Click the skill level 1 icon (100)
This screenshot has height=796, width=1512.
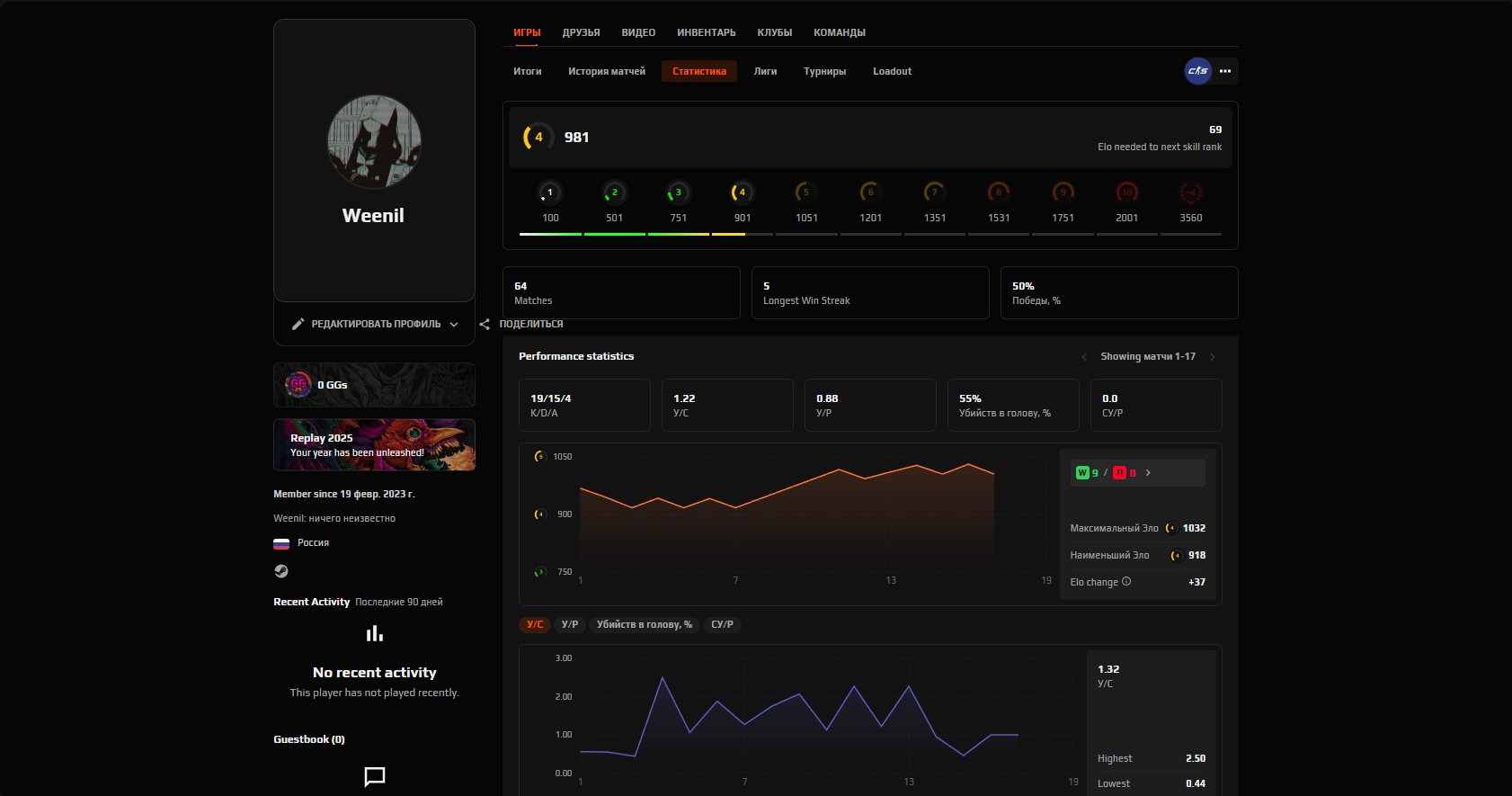550,192
